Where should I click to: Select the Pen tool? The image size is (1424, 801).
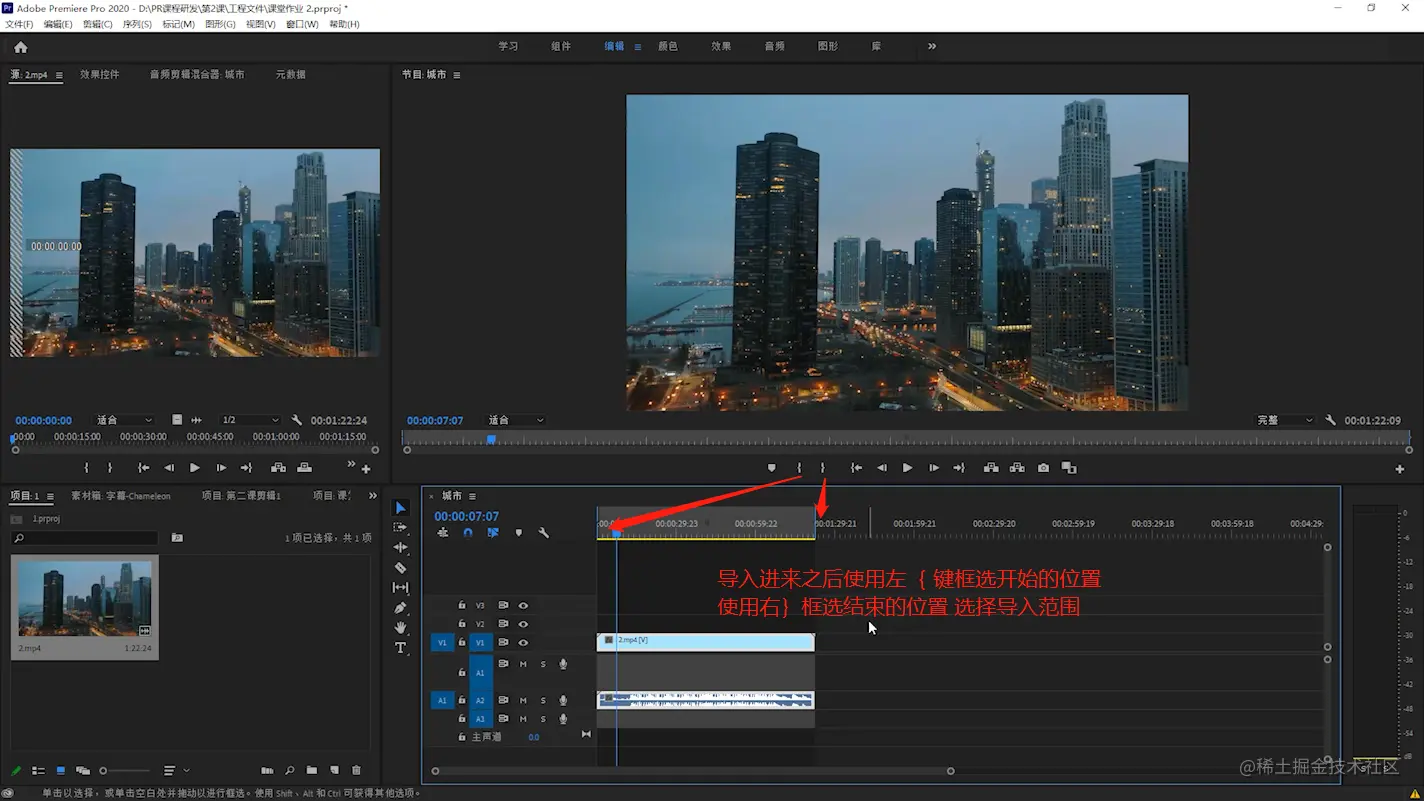(400, 608)
